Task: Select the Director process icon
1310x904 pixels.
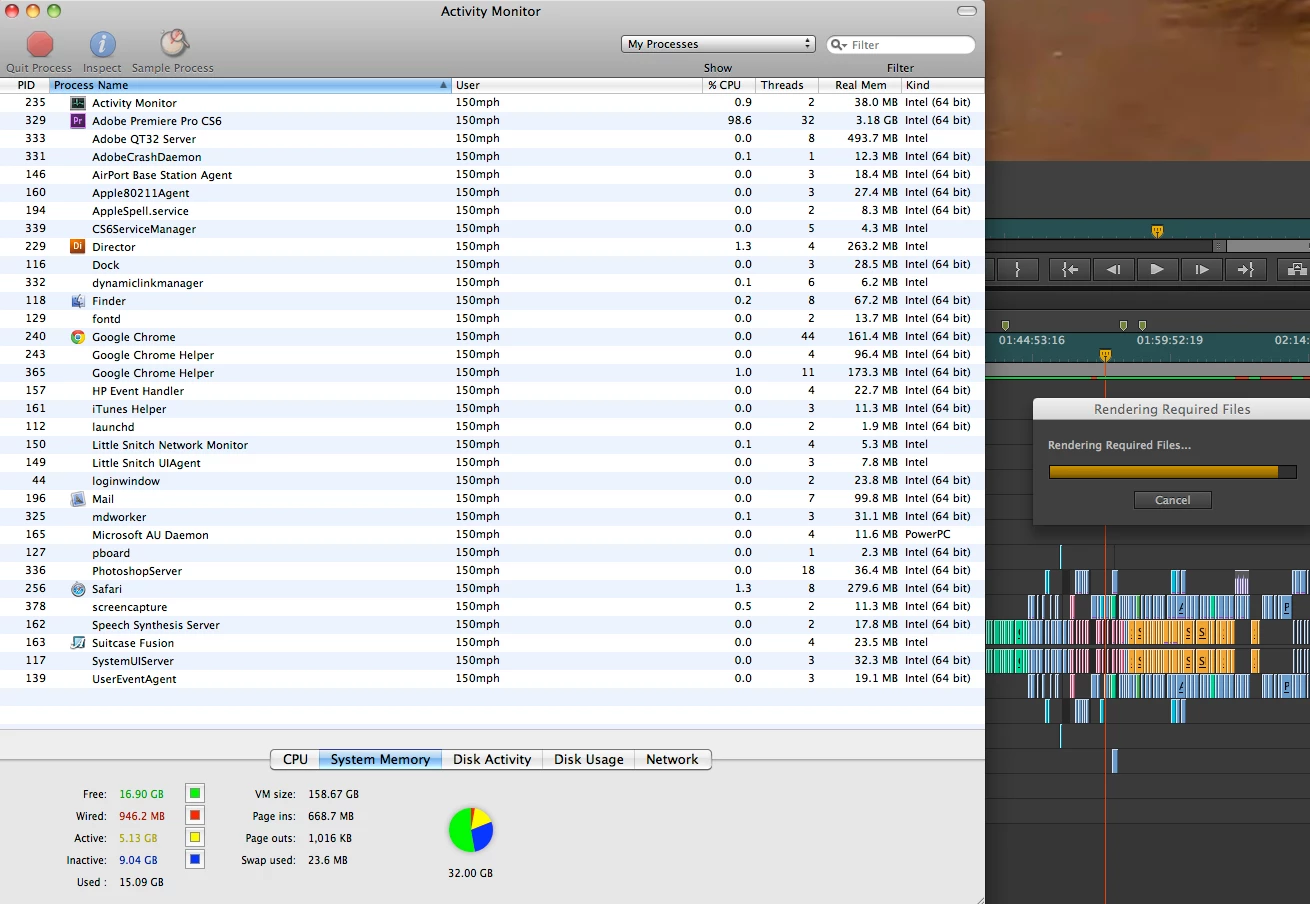Action: pyautogui.click(x=78, y=247)
